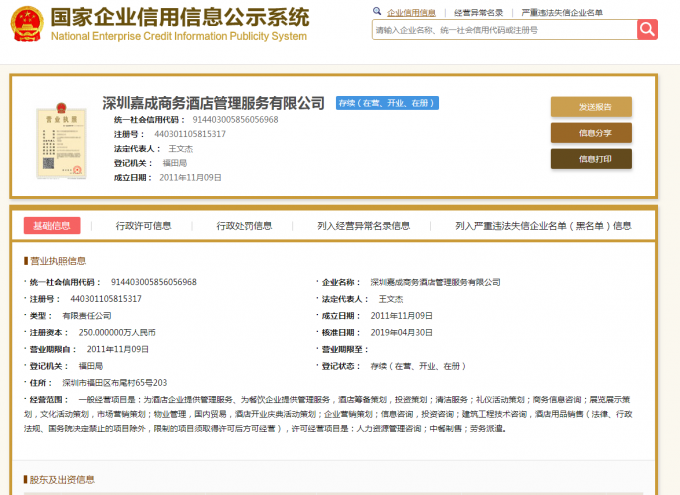Click the 营业执照信息 section heading
This screenshot has height=495, width=680.
pyautogui.click(x=58, y=261)
